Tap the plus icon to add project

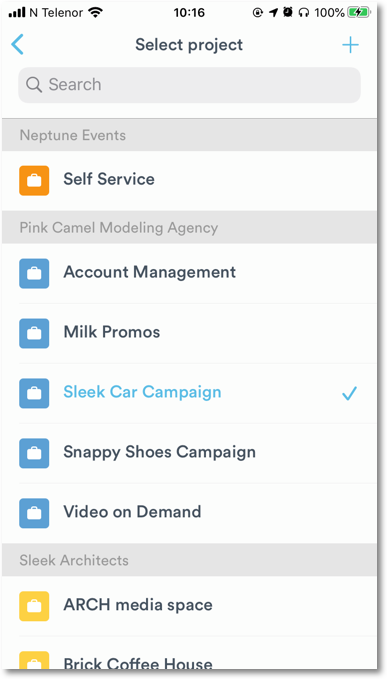click(350, 45)
